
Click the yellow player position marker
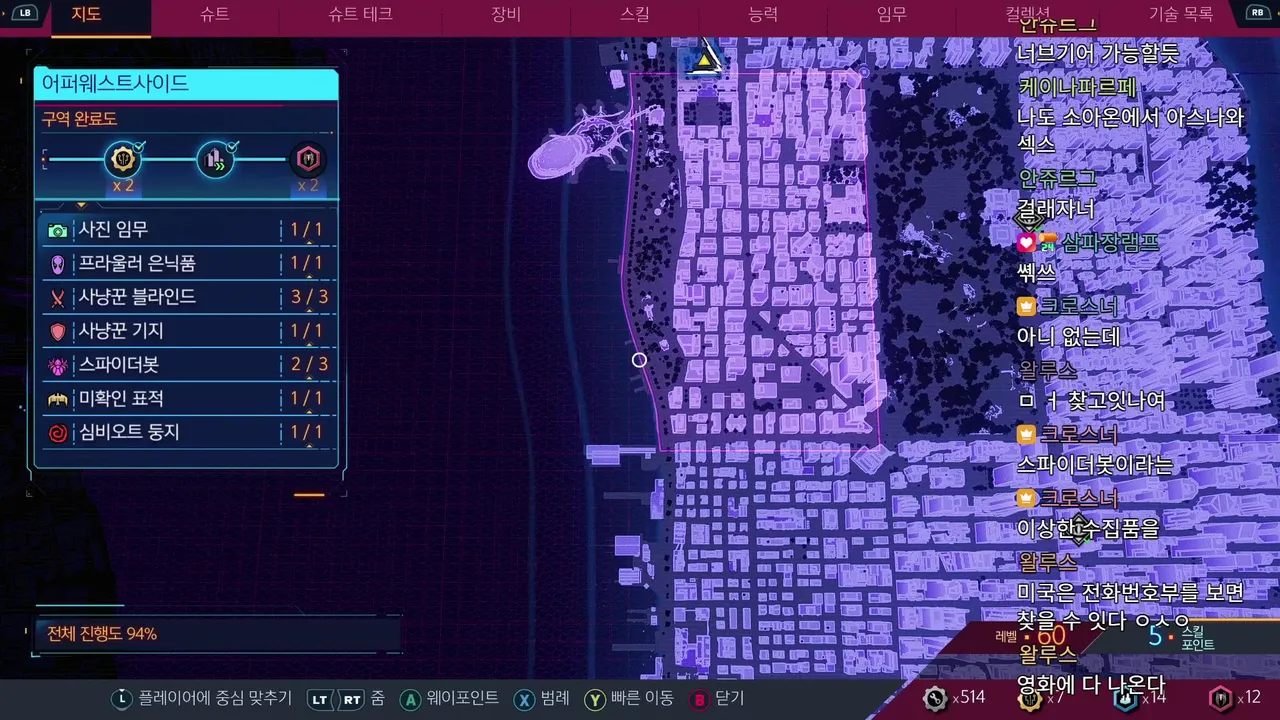click(706, 58)
